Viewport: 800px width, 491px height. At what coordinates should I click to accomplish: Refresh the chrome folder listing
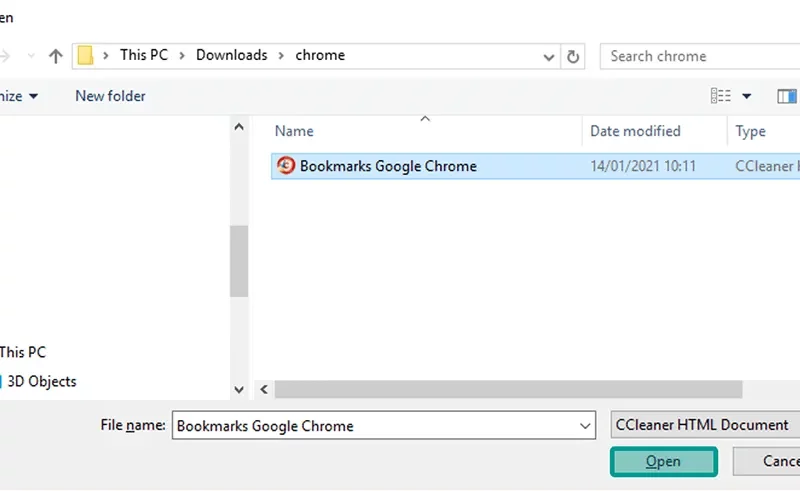[572, 56]
